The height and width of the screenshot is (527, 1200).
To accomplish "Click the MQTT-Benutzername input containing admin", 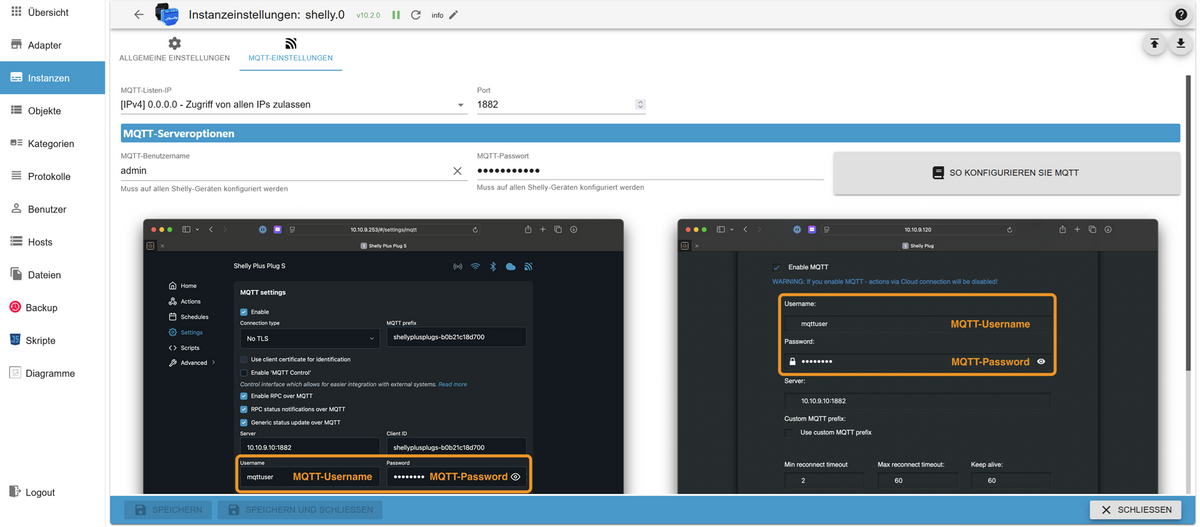I will (x=285, y=171).
